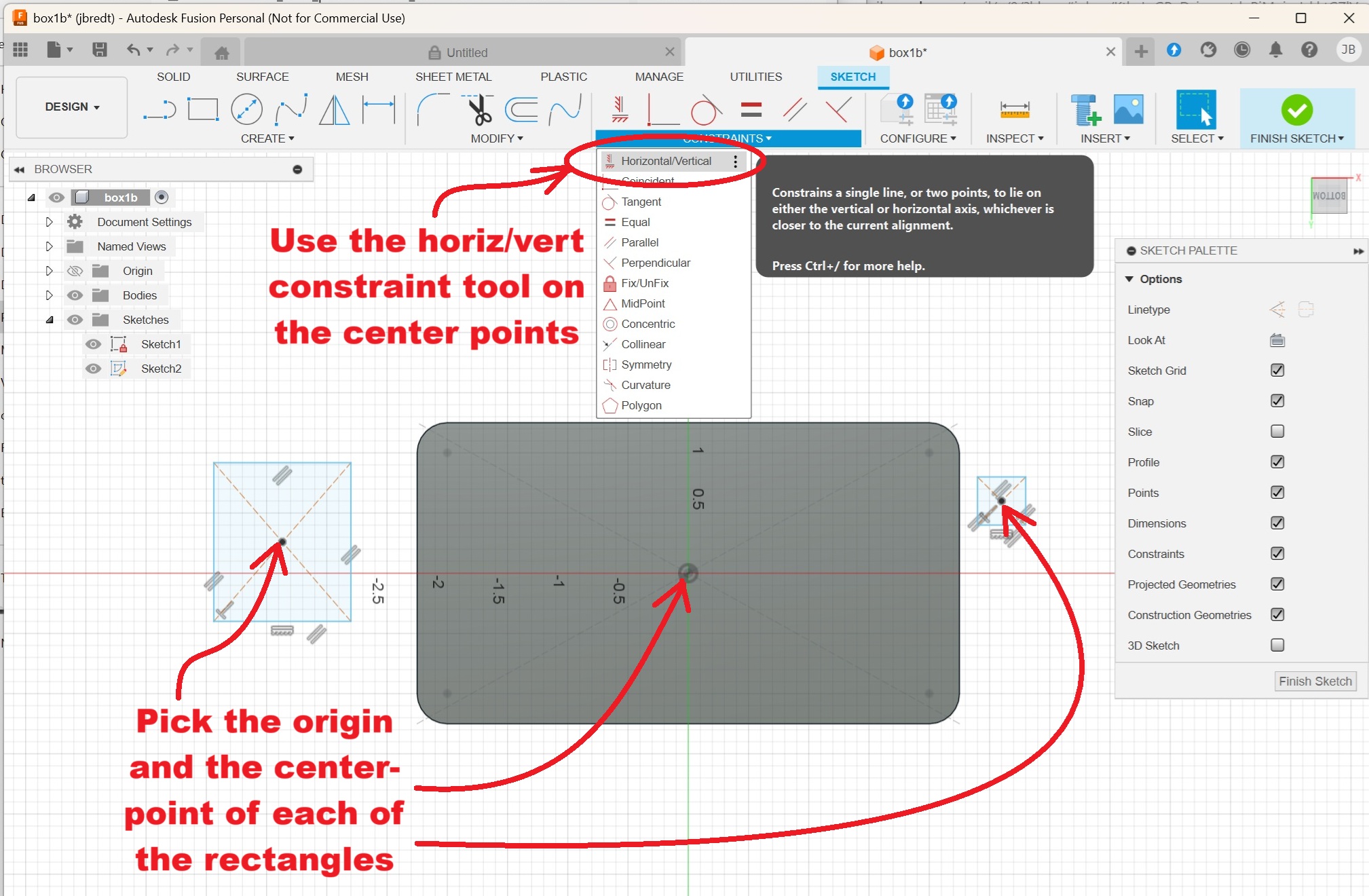
Task: Select the Center Diameter Circle tool
Action: point(246,109)
